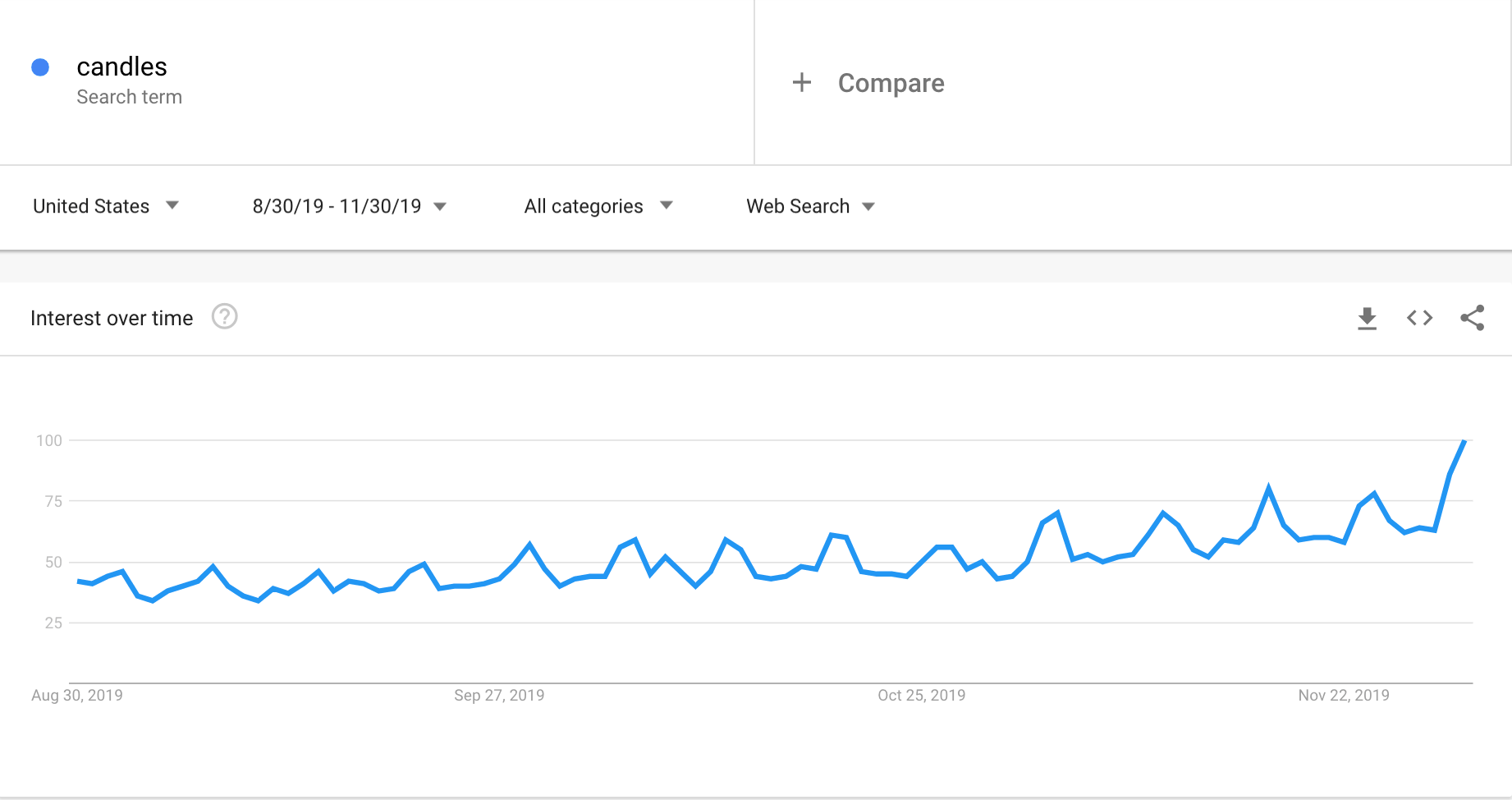Click the blue candles color dot
Image resolution: width=1512 pixels, height=800 pixels.
(40, 67)
